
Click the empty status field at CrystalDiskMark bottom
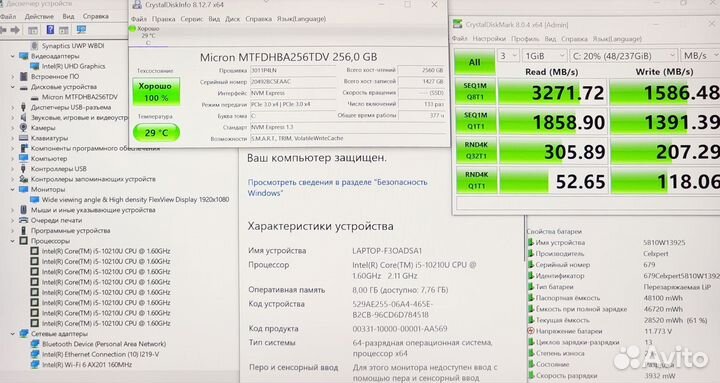coord(588,203)
